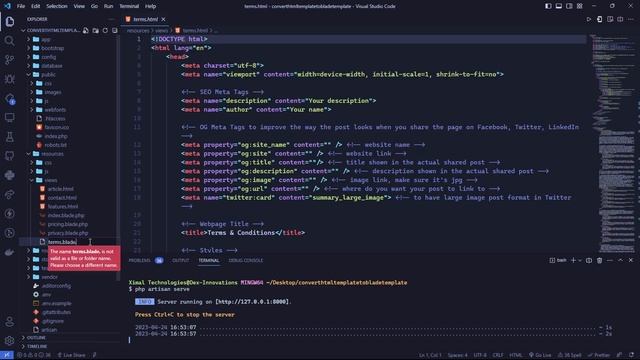Screen dimensions: 640x360
Task: Open robots.txt in Explorer
Action: [56, 145]
